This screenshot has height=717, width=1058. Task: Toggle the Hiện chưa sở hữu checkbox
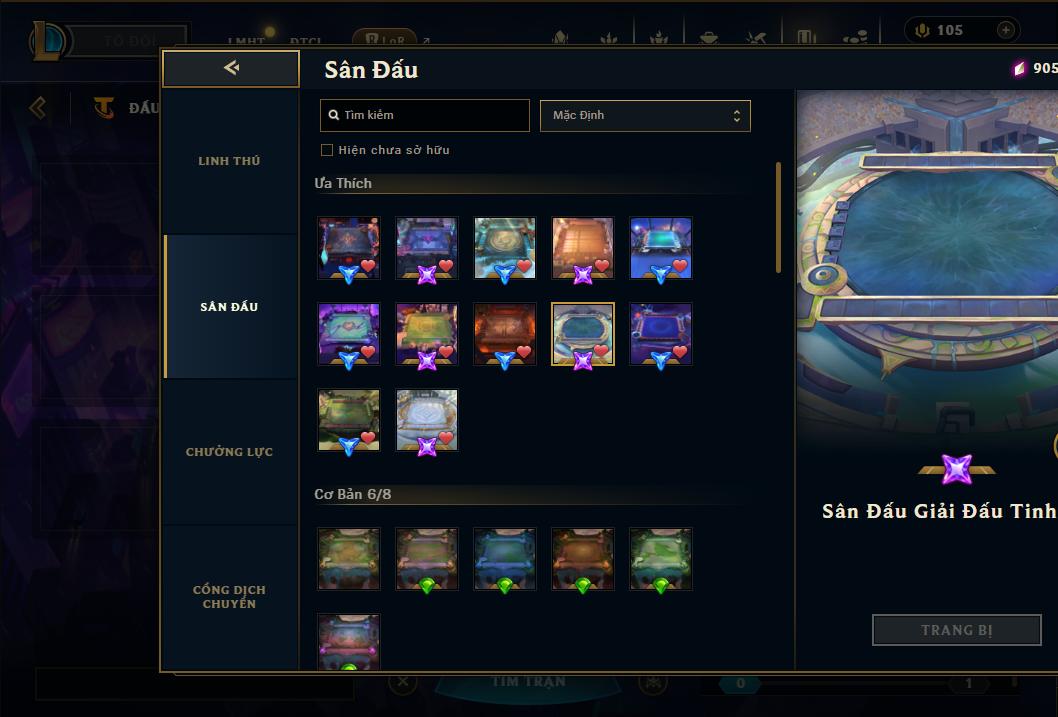tap(327, 150)
